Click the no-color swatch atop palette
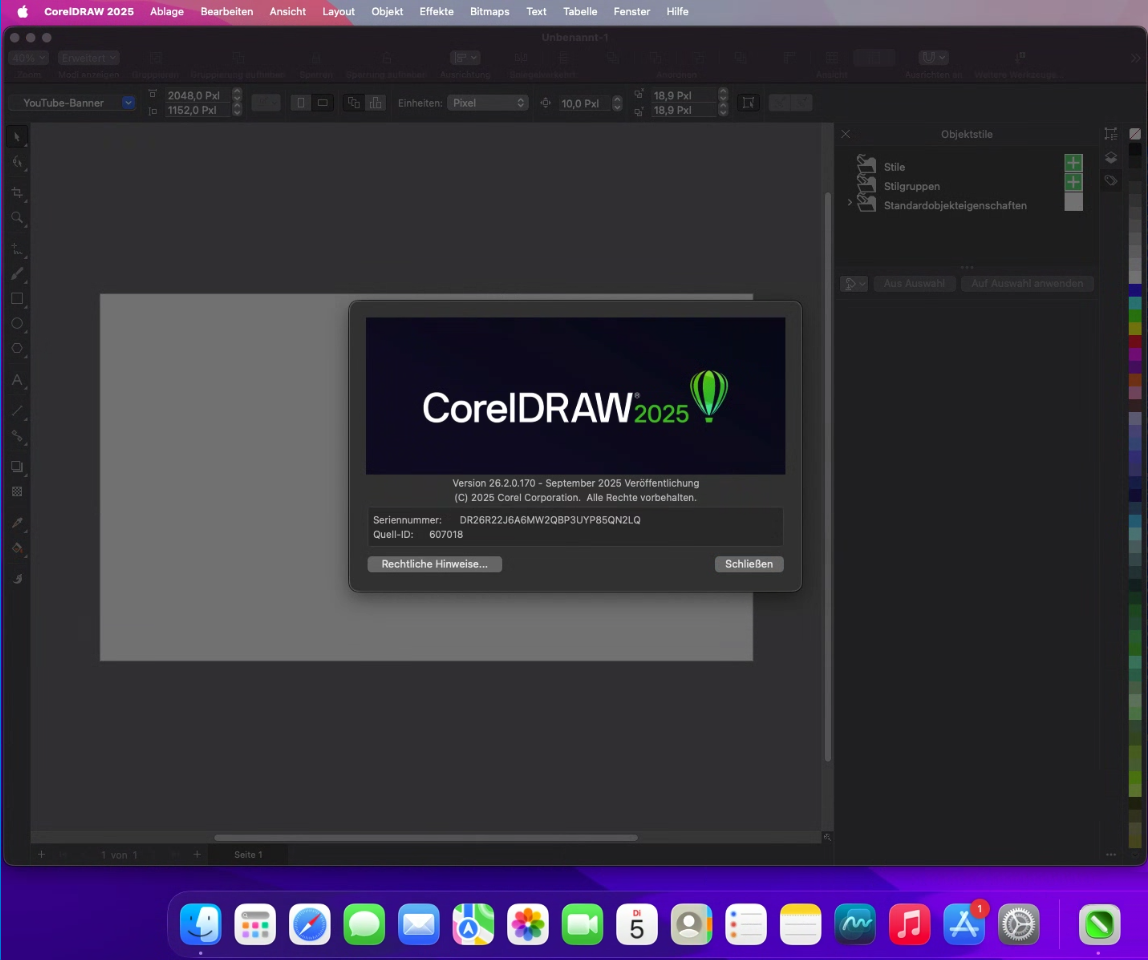 point(1135,134)
